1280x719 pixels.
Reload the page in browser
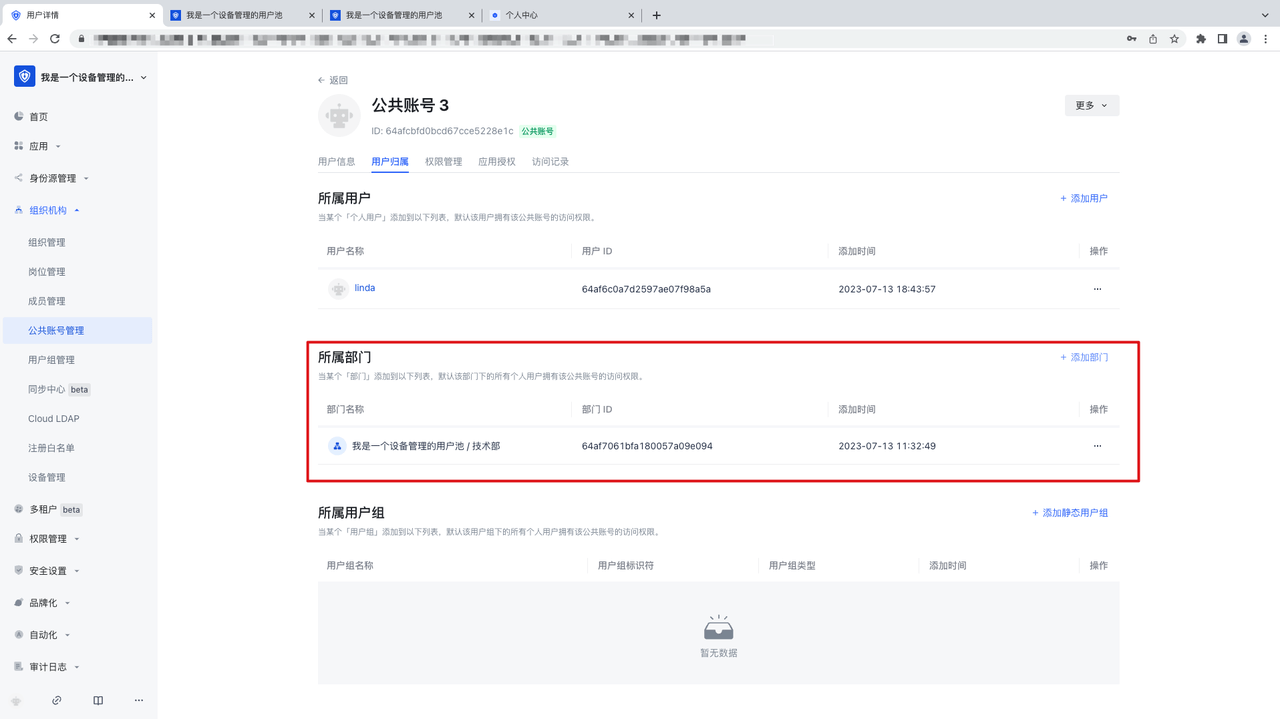tap(55, 39)
